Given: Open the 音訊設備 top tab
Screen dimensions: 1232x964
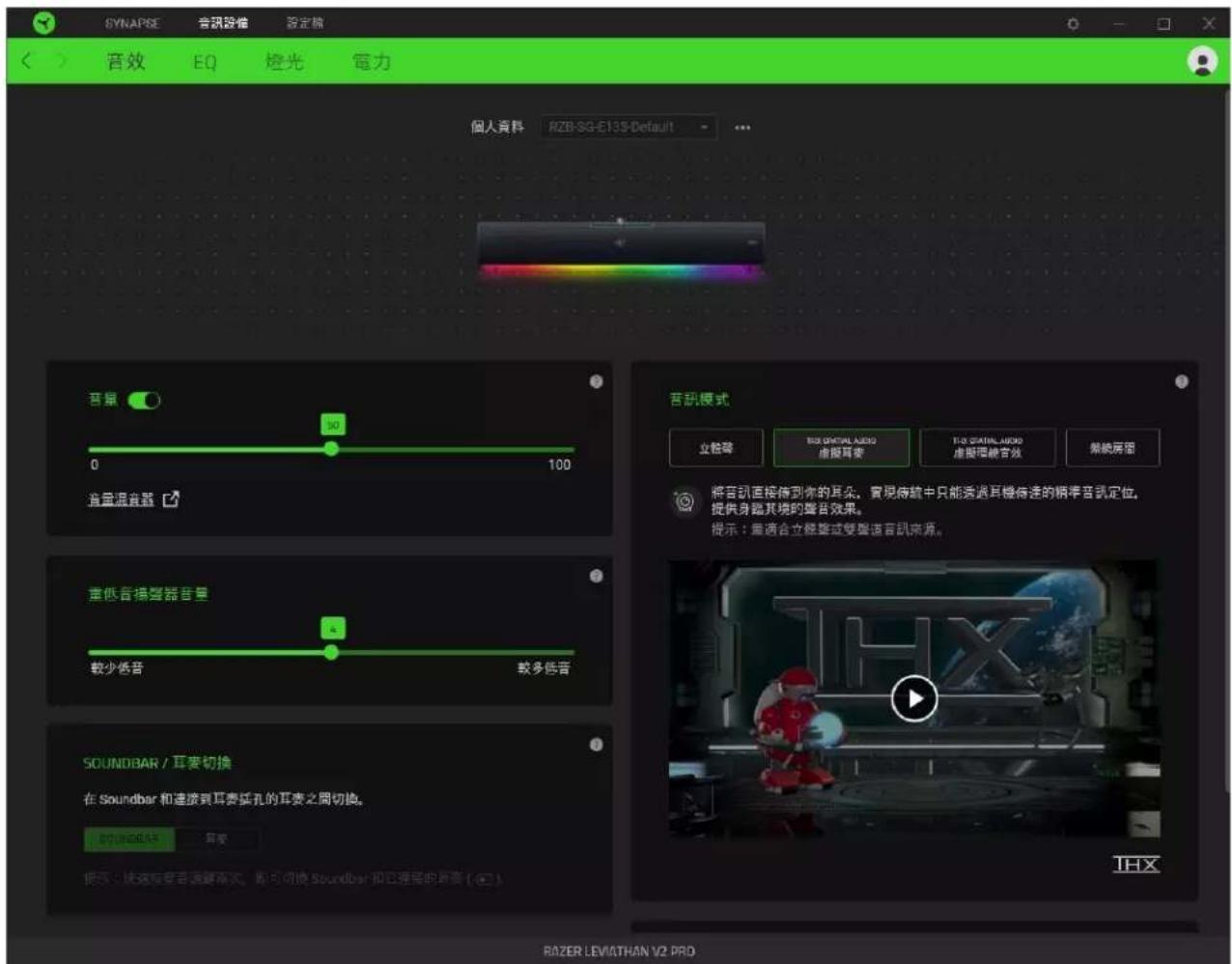Looking at the screenshot, I should coord(223,23).
